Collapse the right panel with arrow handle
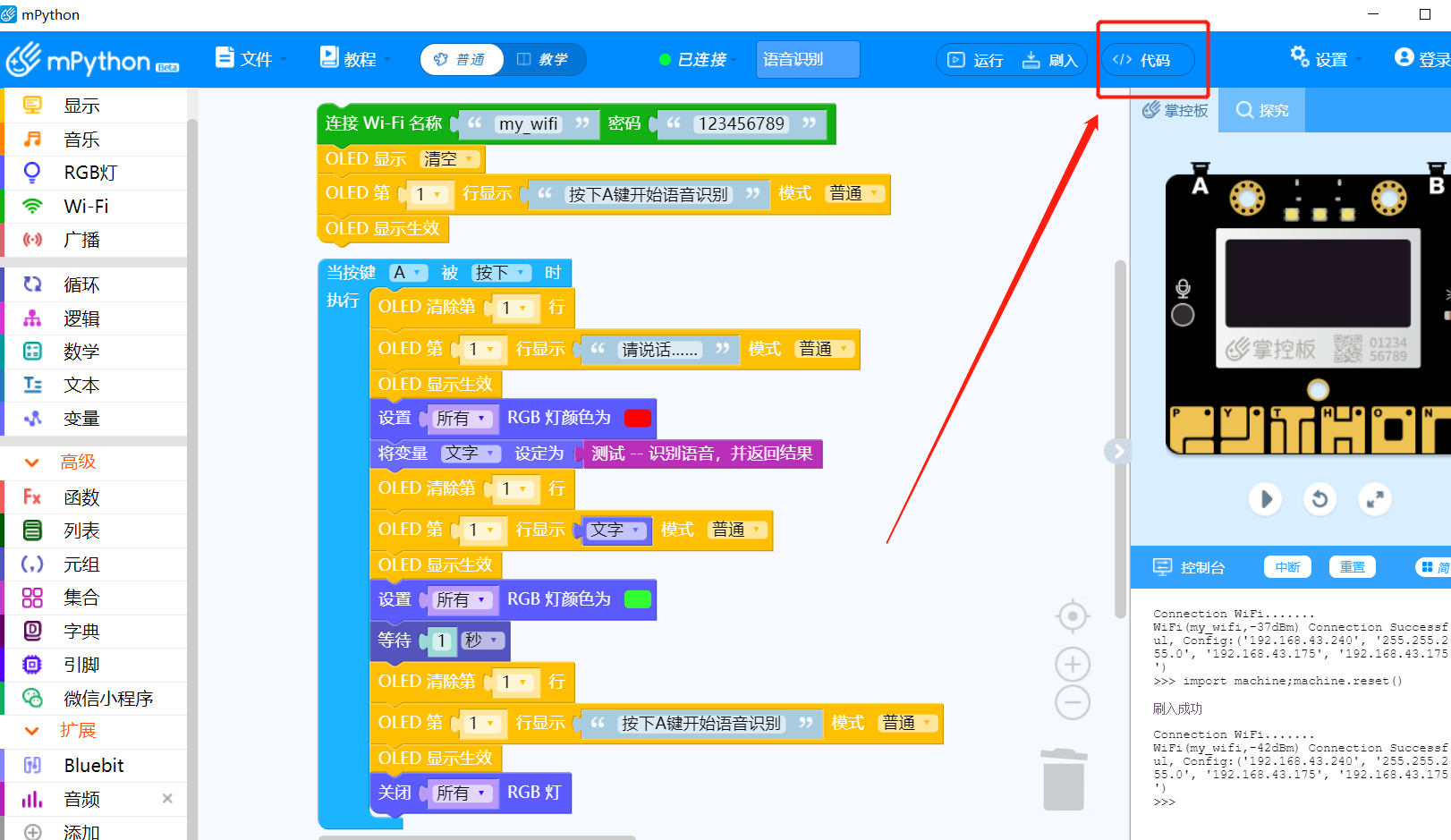 click(x=1117, y=451)
